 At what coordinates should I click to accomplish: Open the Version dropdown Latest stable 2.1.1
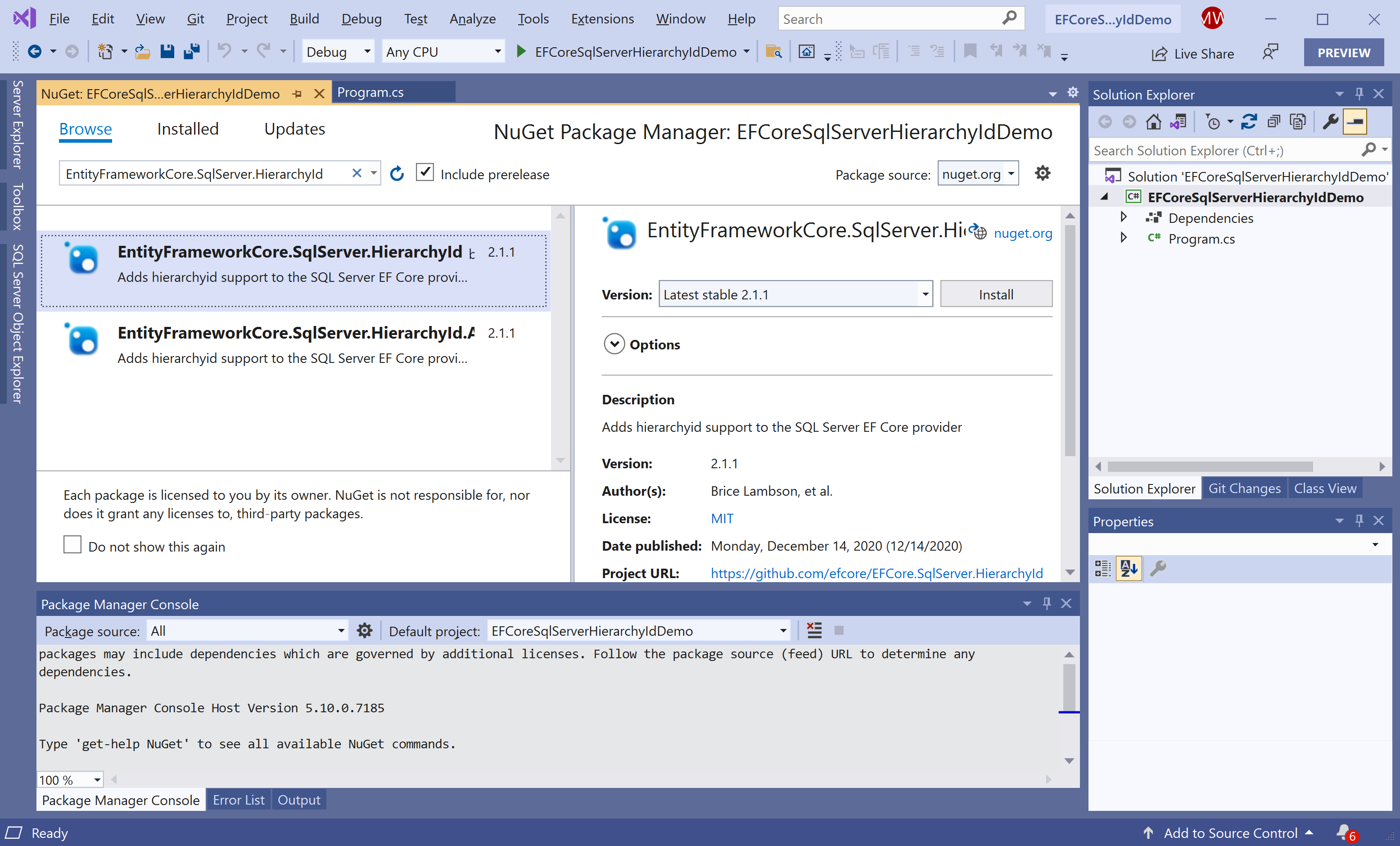[x=926, y=294]
